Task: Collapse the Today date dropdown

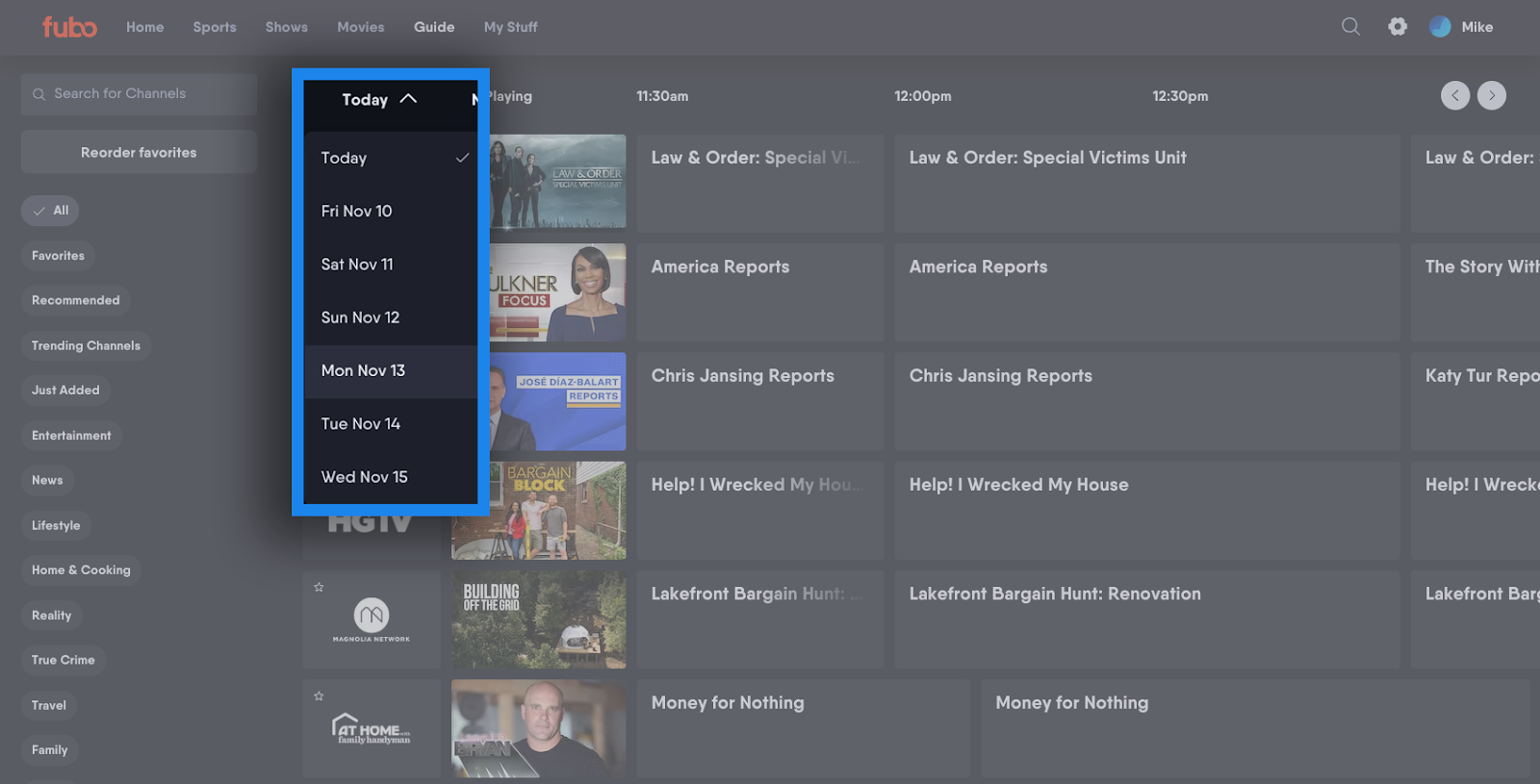Action: coord(379,99)
